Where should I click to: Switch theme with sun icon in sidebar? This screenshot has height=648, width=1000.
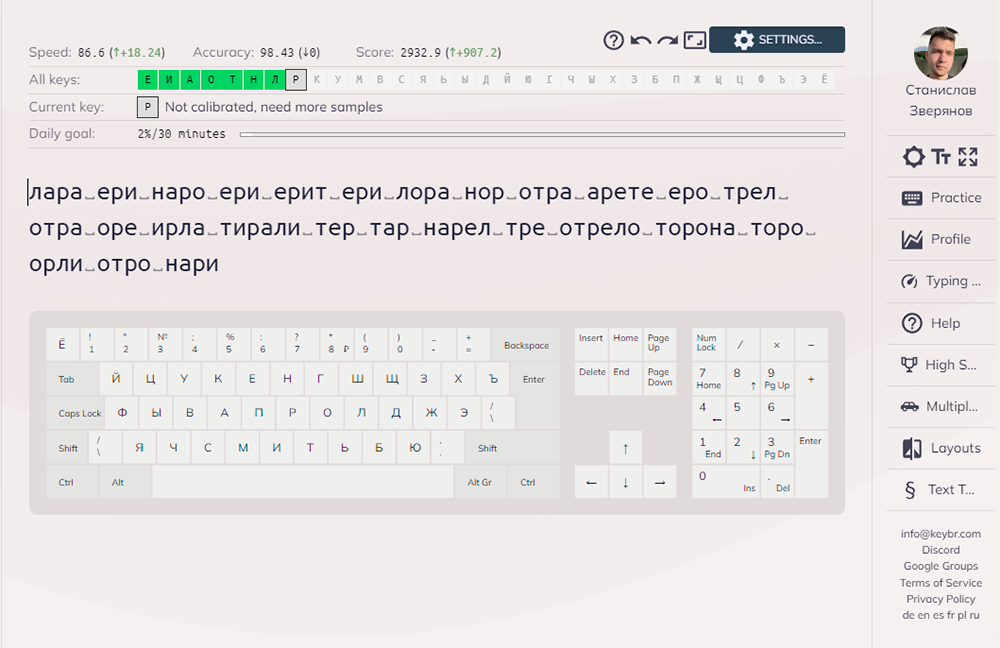(913, 157)
